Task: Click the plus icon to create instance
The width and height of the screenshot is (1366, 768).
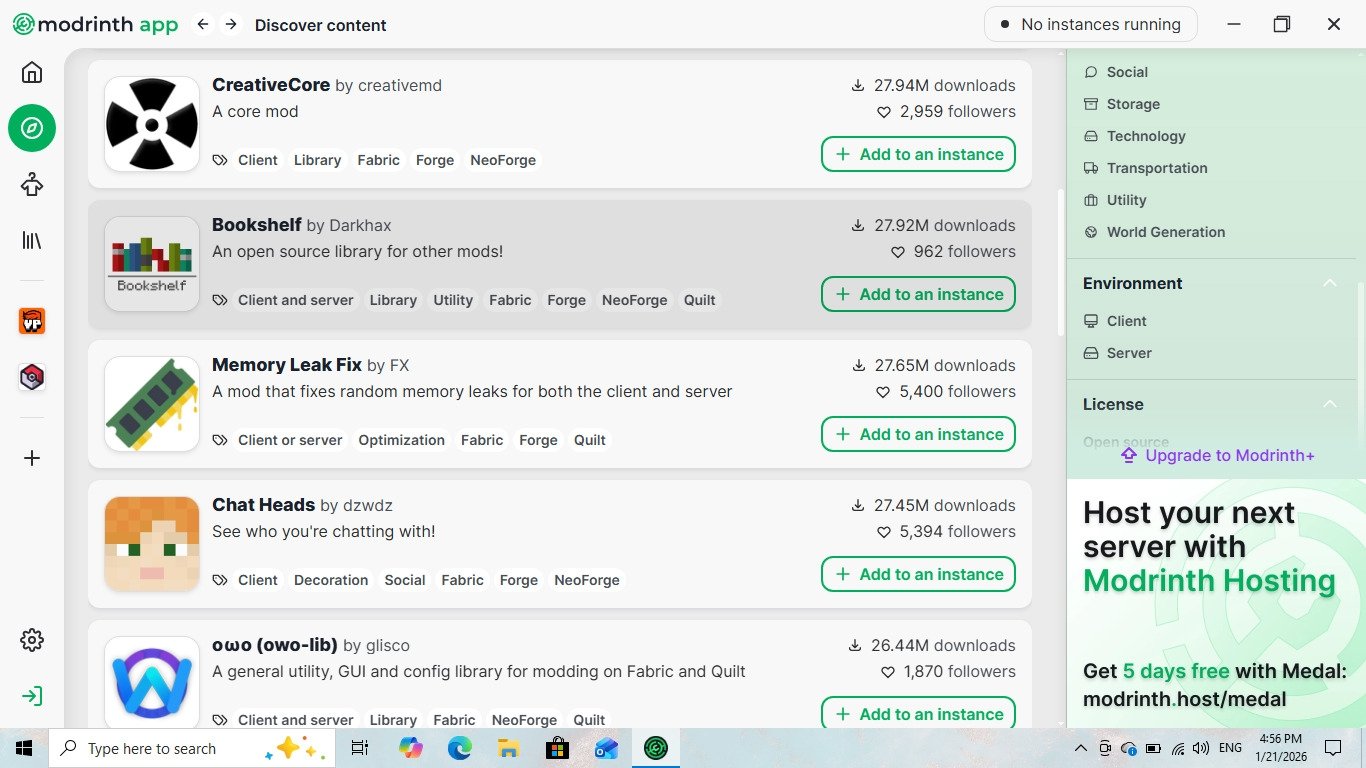Action: [x=32, y=458]
